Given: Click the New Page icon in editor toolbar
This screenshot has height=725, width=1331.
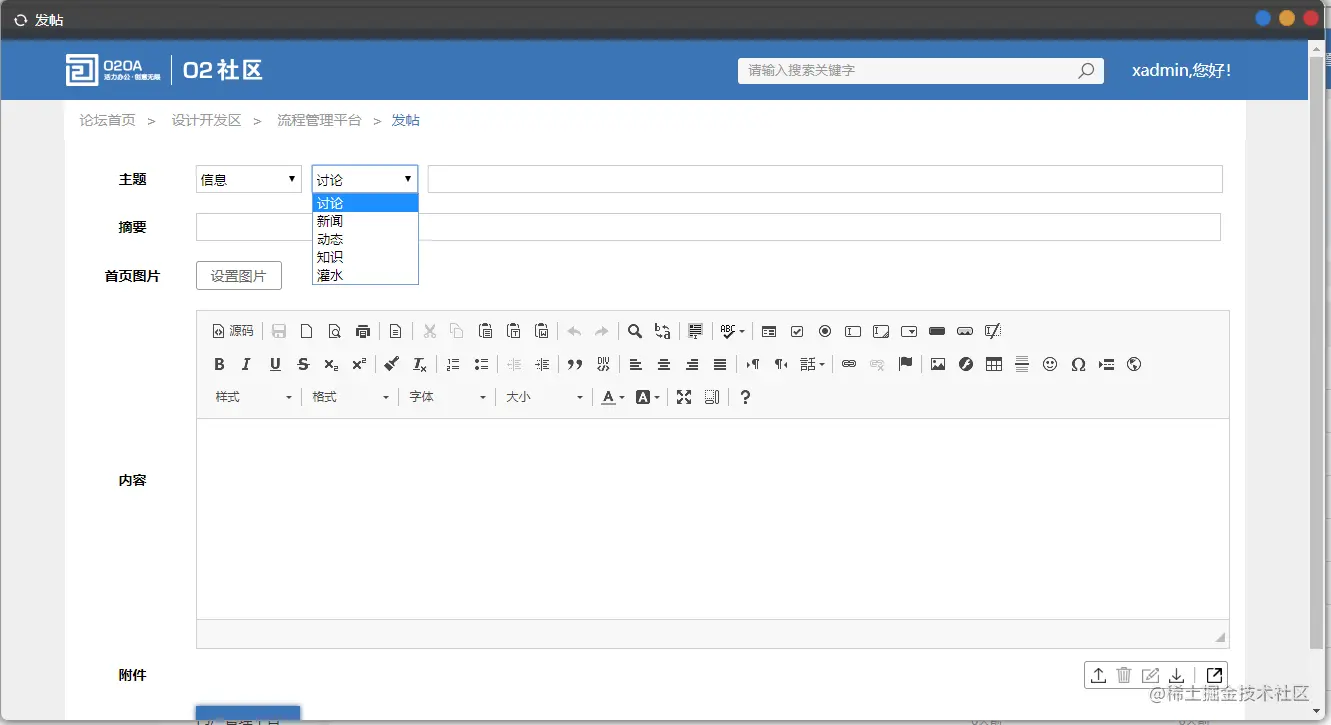Looking at the screenshot, I should tap(307, 331).
